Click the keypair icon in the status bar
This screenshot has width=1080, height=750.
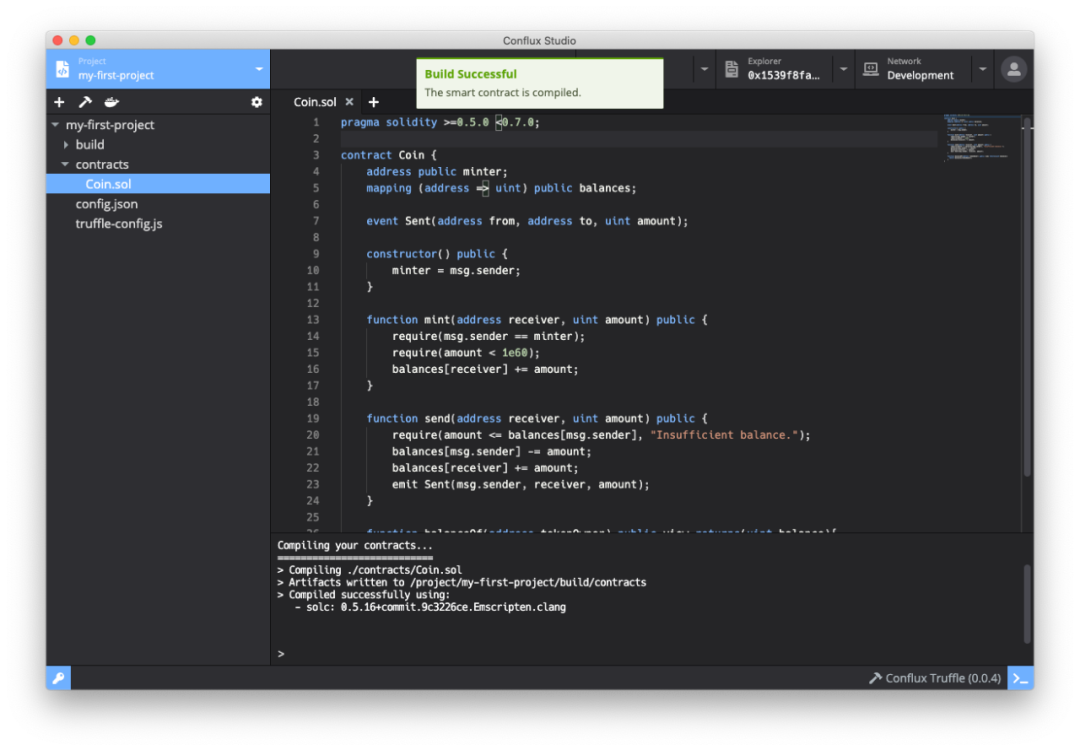pos(57,678)
